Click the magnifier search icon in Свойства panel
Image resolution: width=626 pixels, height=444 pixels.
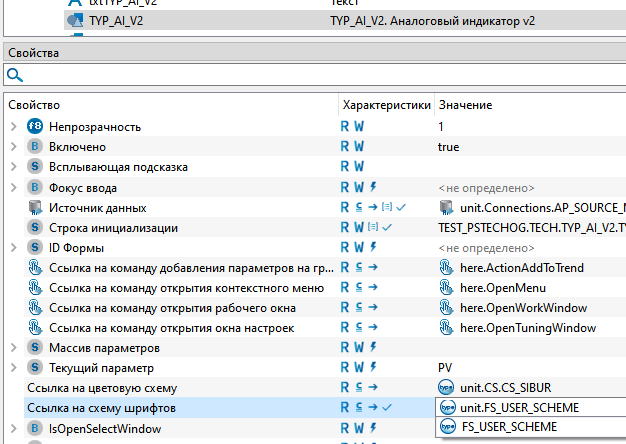13,75
